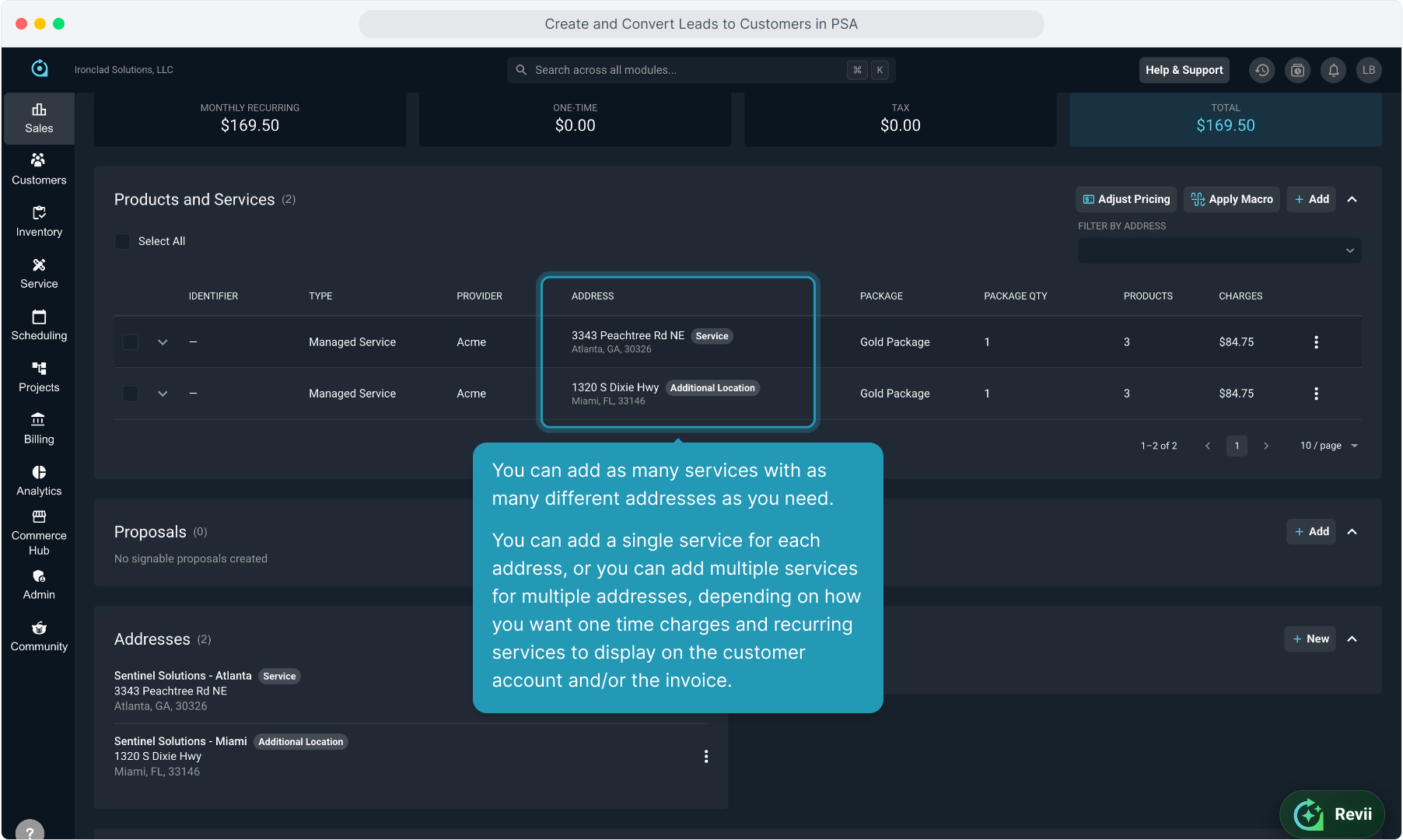Open options for Sentinel Solutions - Miami address
This screenshot has width=1403, height=840.
click(706, 757)
